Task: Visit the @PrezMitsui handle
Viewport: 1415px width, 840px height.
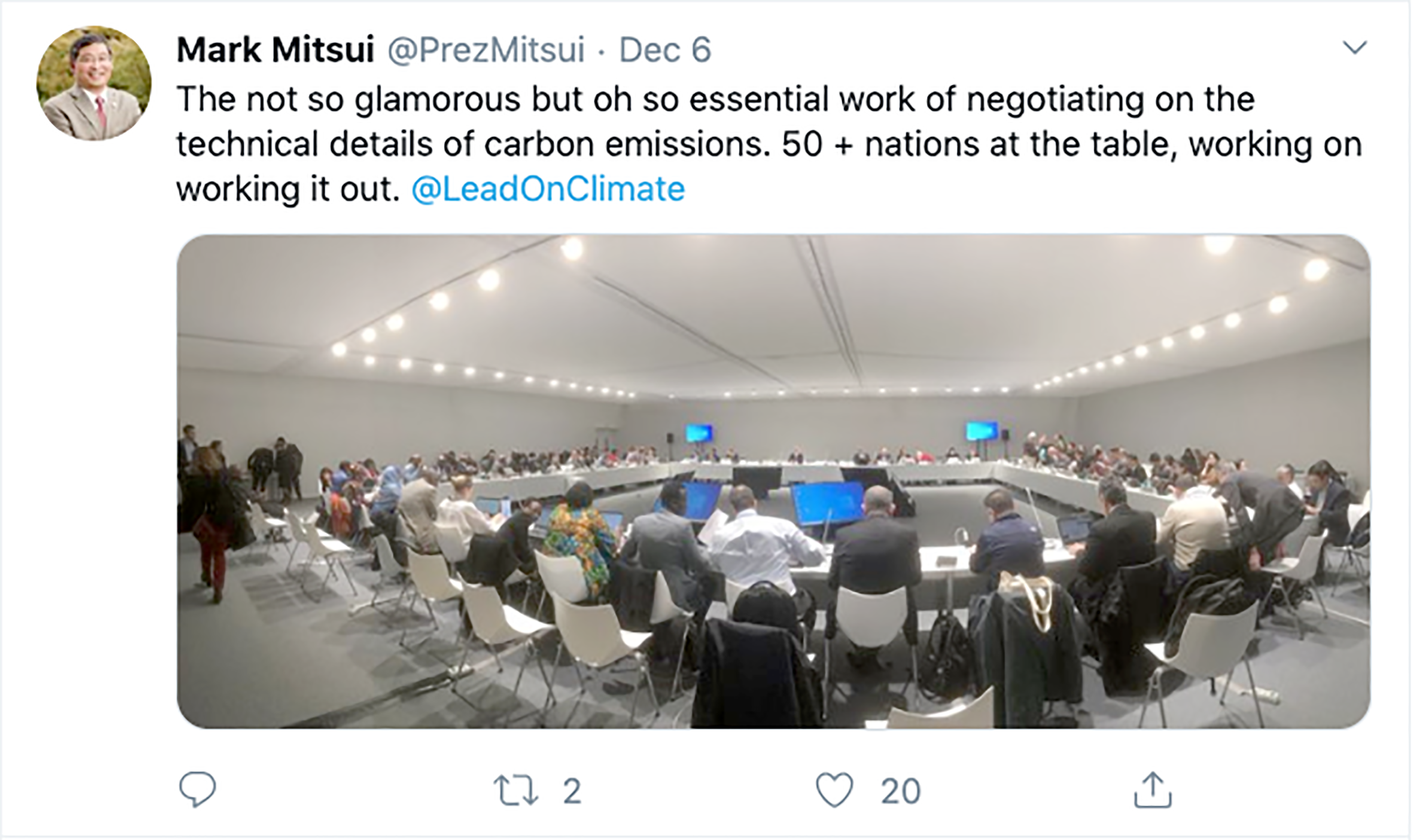Action: click(x=486, y=50)
